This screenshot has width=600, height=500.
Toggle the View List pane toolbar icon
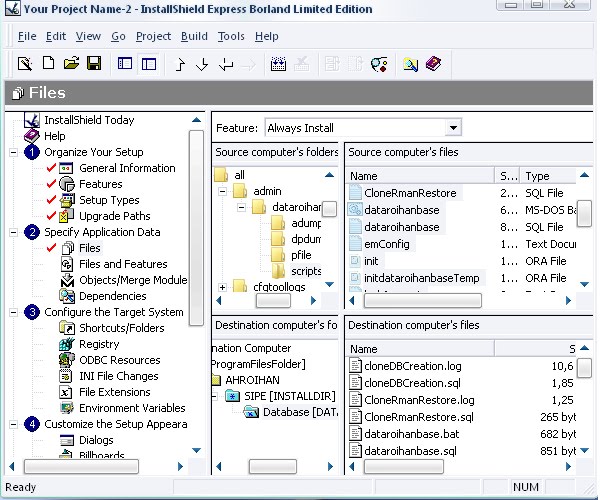125,64
